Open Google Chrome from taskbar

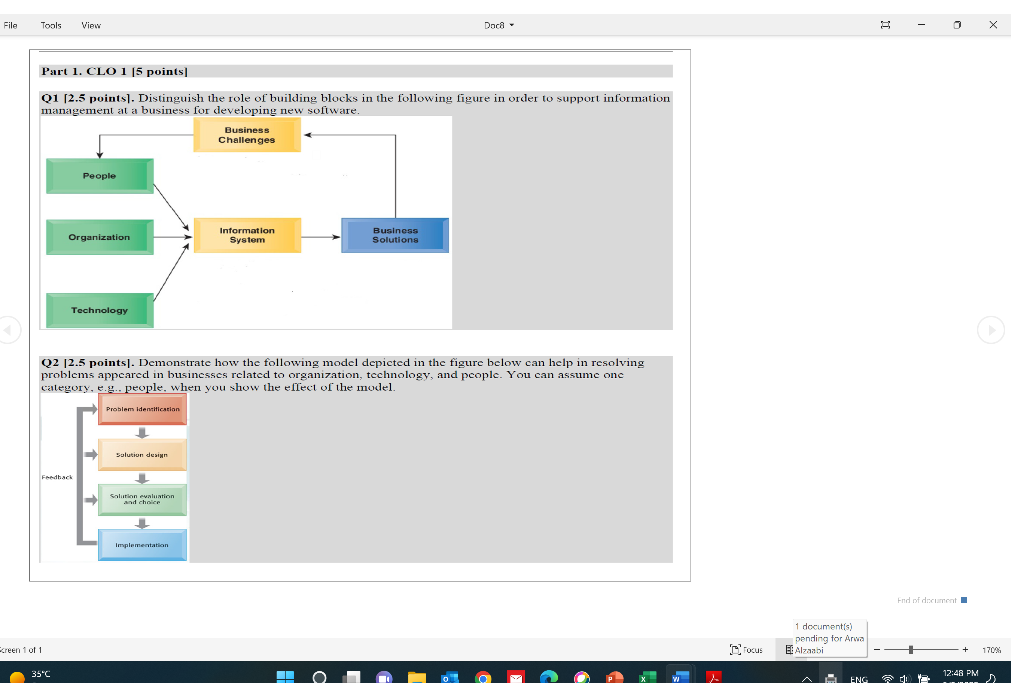pos(483,677)
